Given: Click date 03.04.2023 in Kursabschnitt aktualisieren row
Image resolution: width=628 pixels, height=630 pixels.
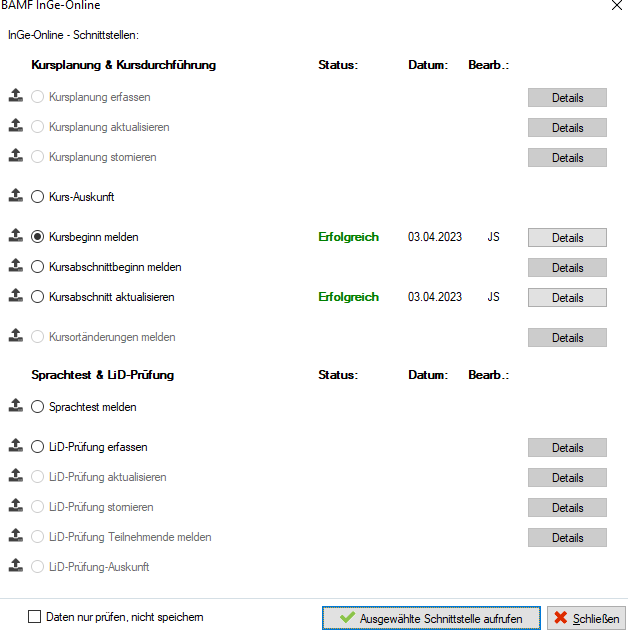Looking at the screenshot, I should tap(435, 297).
